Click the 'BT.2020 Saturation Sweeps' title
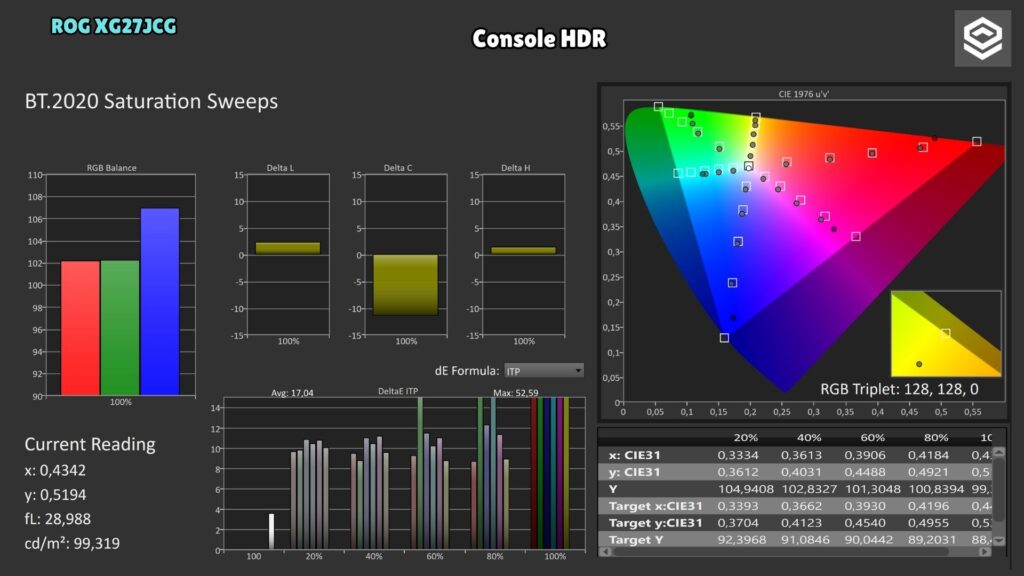1024x576 pixels. [151, 101]
